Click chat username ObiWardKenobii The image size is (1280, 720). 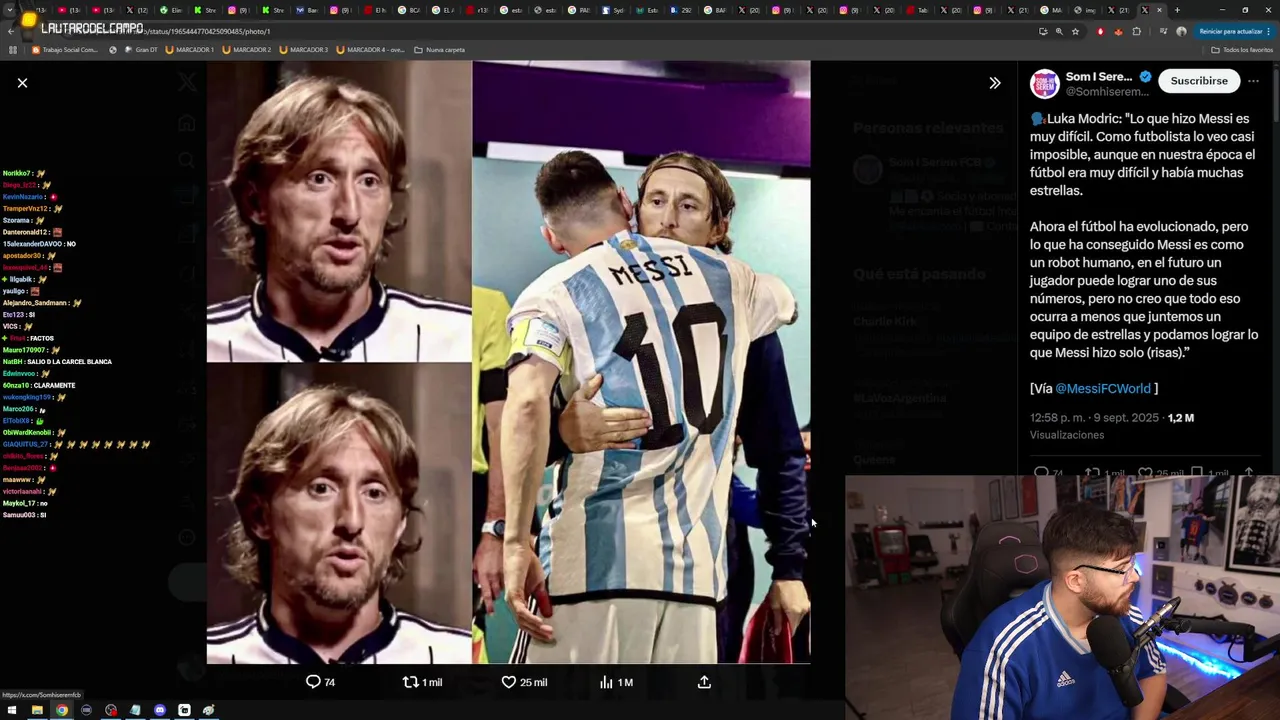click(27, 432)
